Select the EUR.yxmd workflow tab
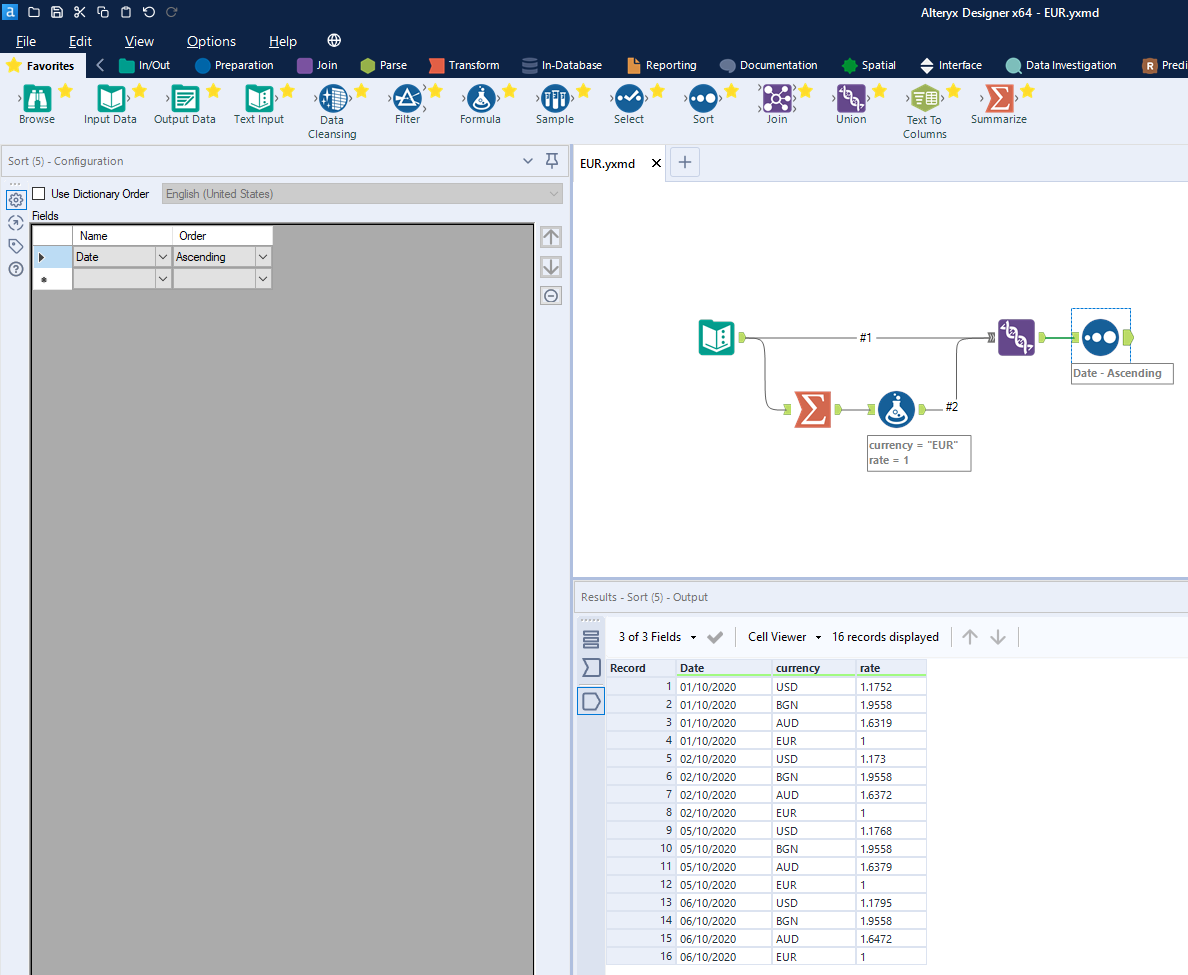The width and height of the screenshot is (1188, 975). (608, 162)
